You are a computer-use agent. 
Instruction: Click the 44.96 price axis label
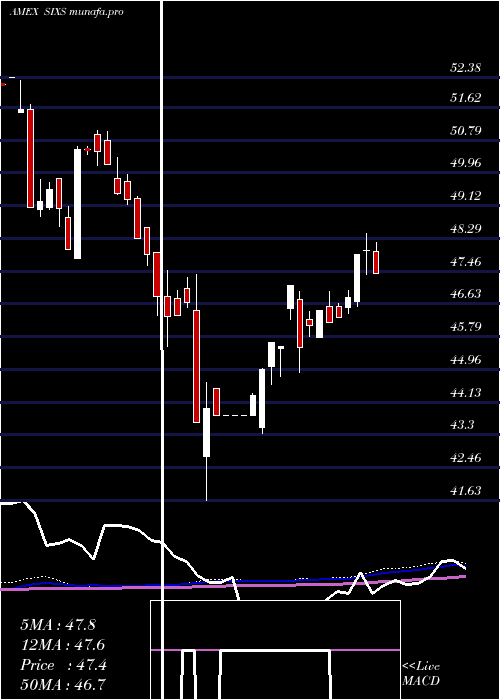click(465, 360)
